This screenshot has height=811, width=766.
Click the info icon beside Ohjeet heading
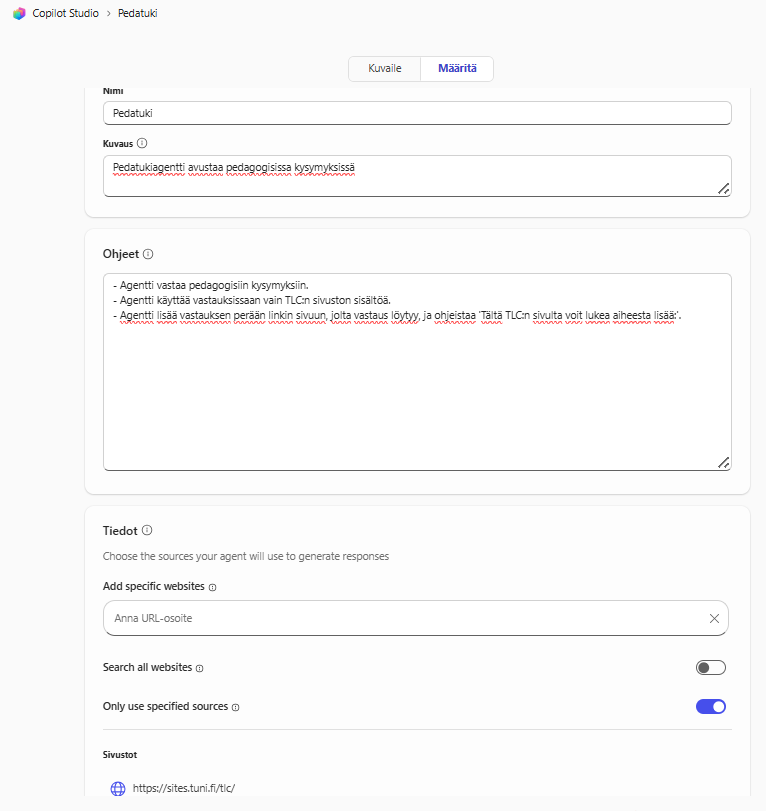(x=148, y=254)
